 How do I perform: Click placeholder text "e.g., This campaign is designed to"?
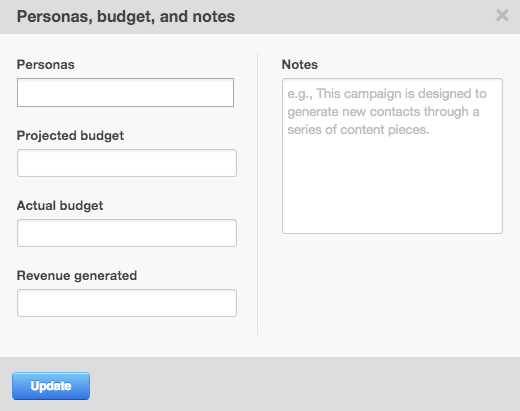point(387,94)
